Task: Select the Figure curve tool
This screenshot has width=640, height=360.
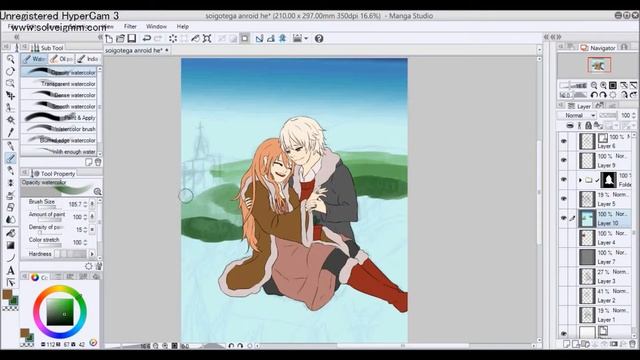Action: coord(10,258)
